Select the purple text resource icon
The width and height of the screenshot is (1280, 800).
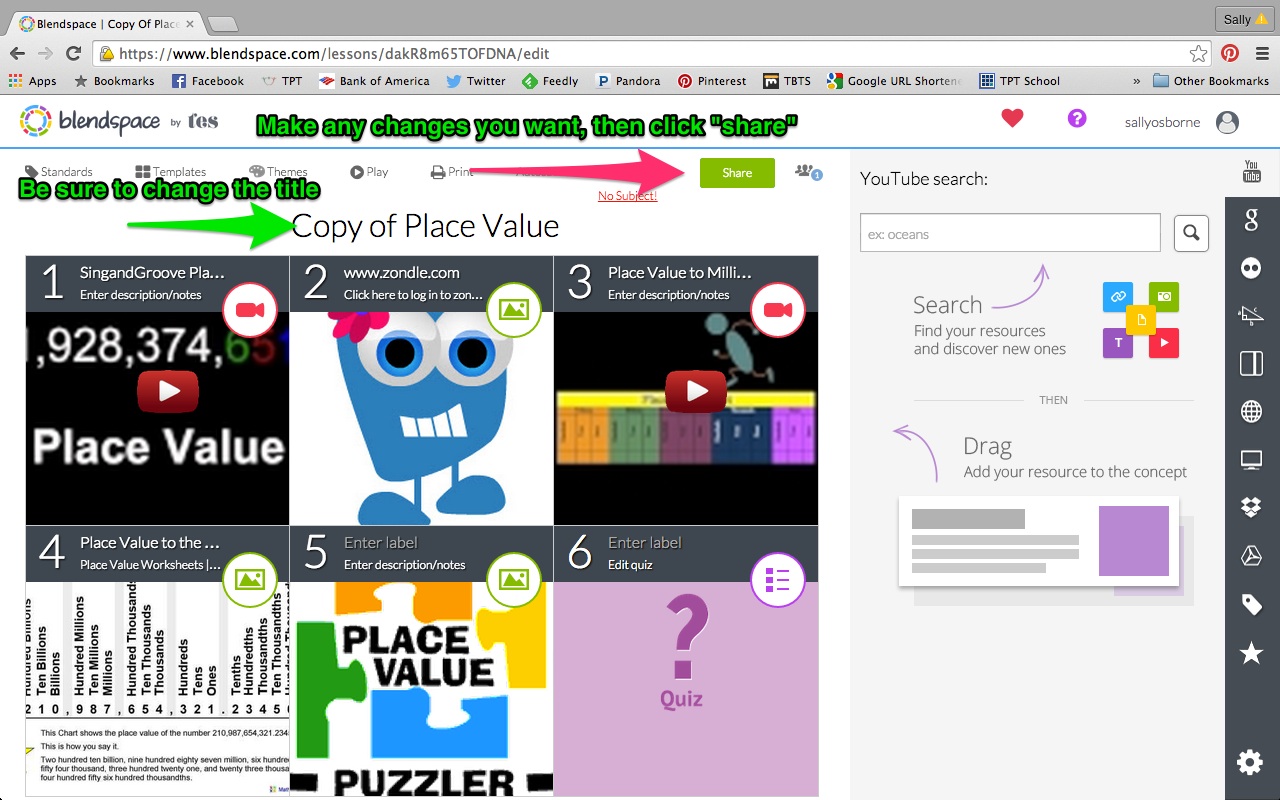coord(1117,343)
